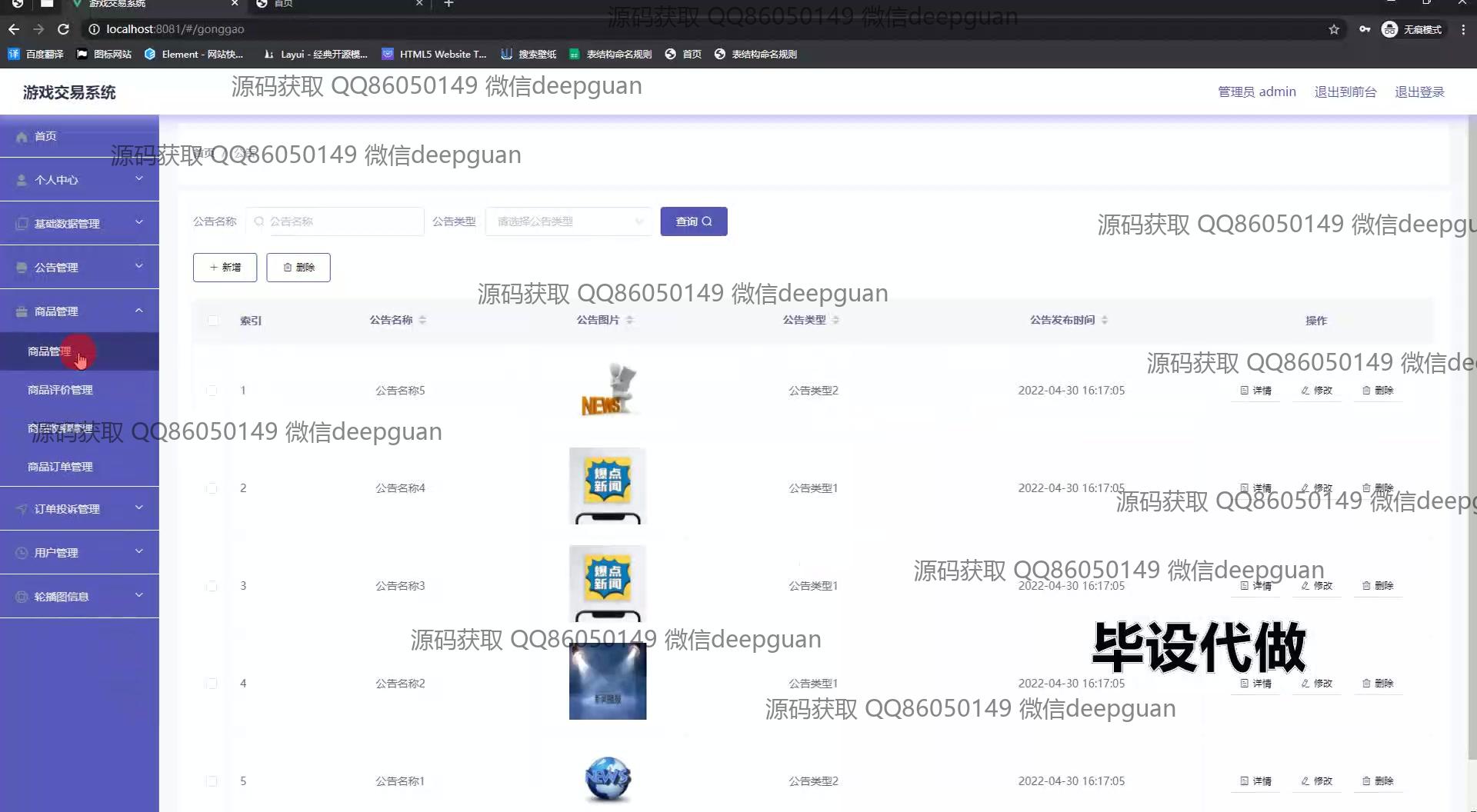Click the browser reload icon
Viewport: 1477px width, 812px height.
[x=64, y=29]
